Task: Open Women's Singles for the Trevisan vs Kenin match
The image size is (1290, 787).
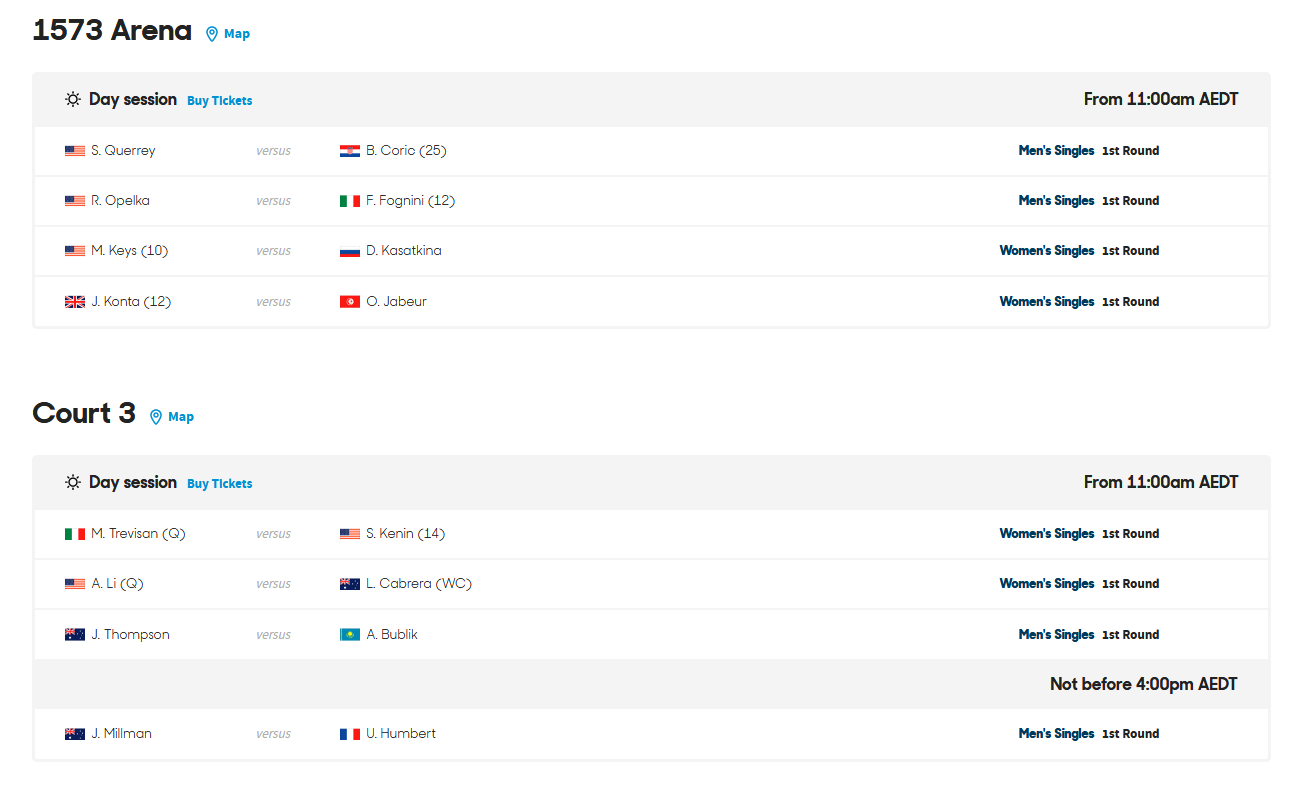Action: 1047,534
